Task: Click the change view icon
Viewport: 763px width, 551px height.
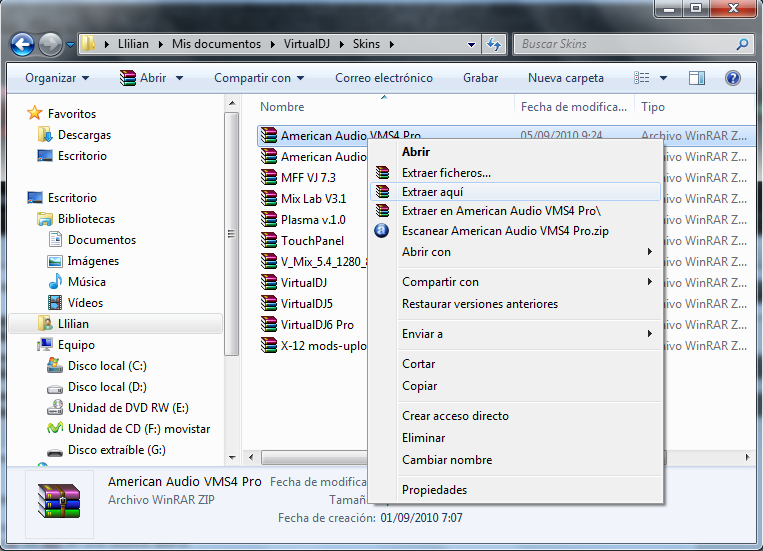Action: pos(641,78)
